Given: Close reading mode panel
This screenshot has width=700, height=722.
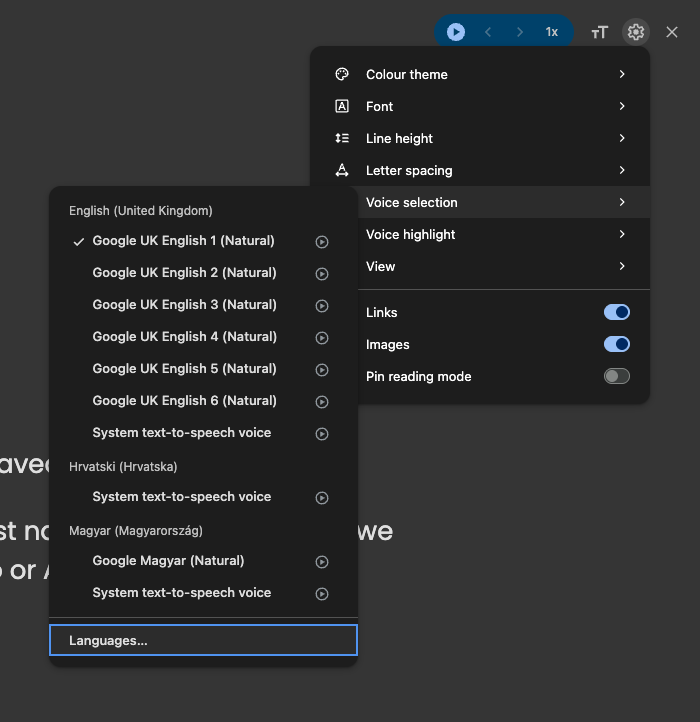Looking at the screenshot, I should click(672, 32).
